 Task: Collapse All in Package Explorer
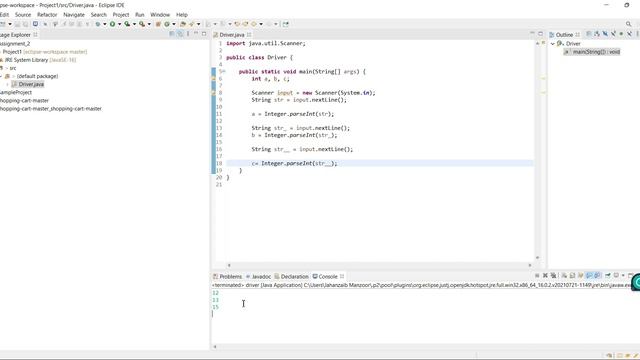pyautogui.click(x=172, y=34)
